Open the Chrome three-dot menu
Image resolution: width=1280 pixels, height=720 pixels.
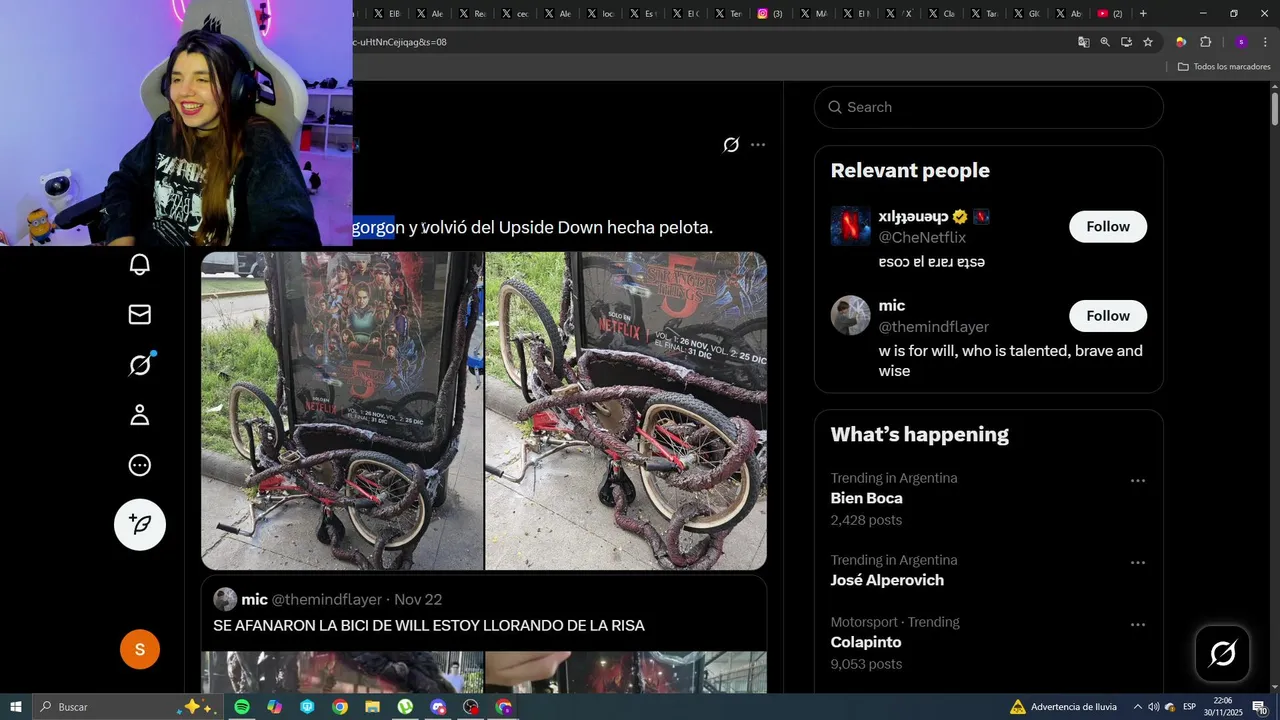[1265, 42]
